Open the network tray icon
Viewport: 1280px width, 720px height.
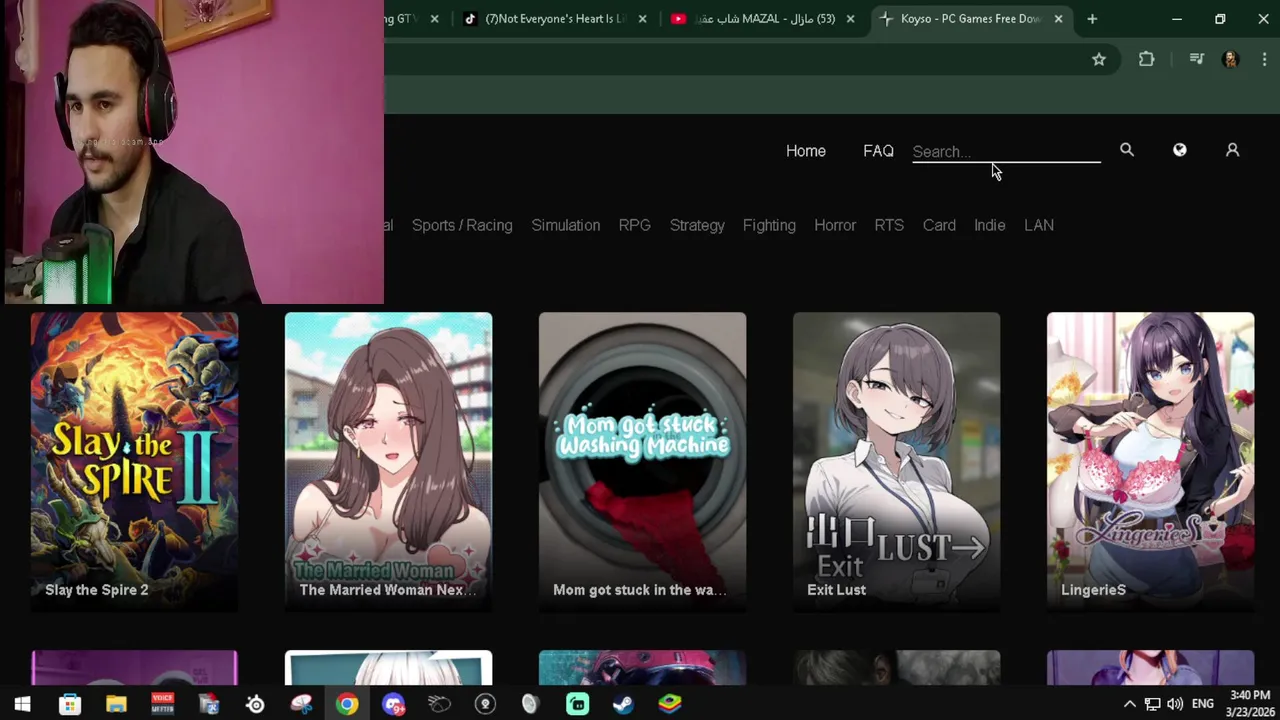(x=1152, y=704)
